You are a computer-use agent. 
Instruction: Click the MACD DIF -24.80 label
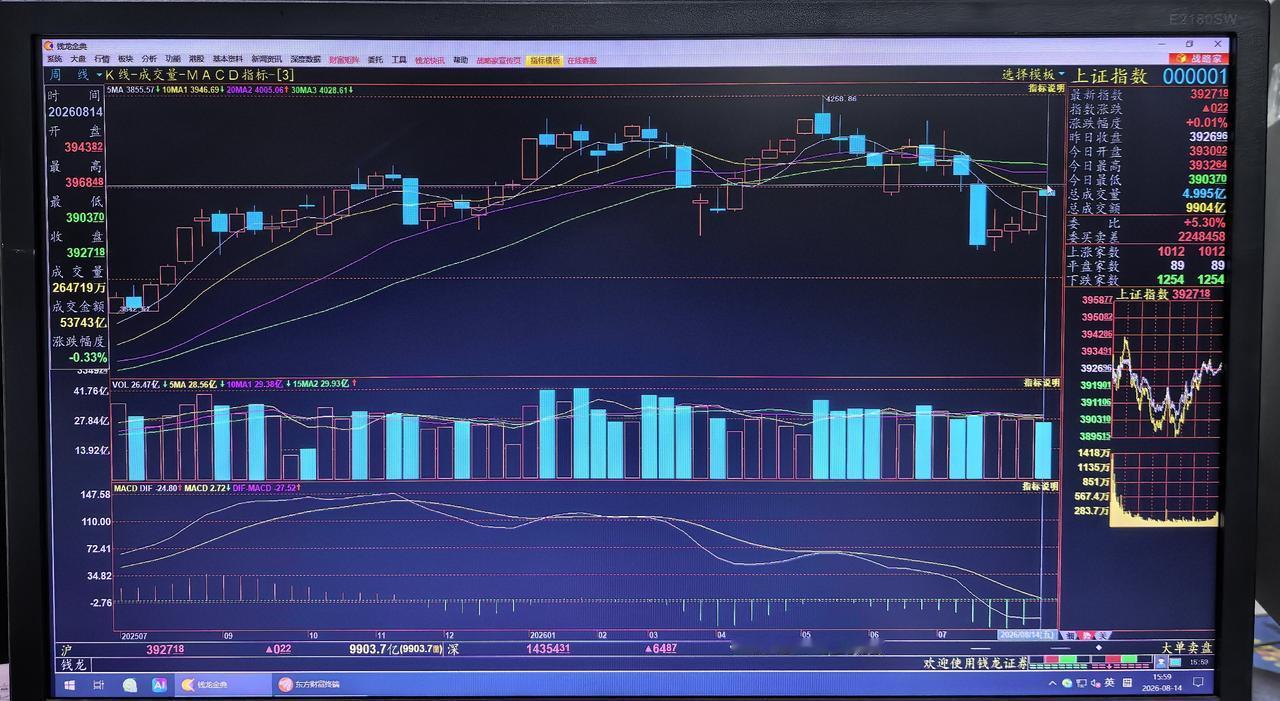click(x=146, y=487)
